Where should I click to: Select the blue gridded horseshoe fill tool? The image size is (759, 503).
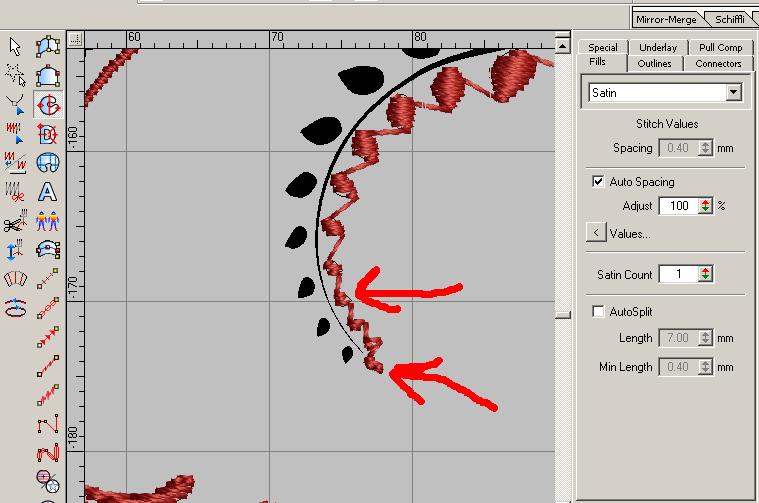click(48, 163)
